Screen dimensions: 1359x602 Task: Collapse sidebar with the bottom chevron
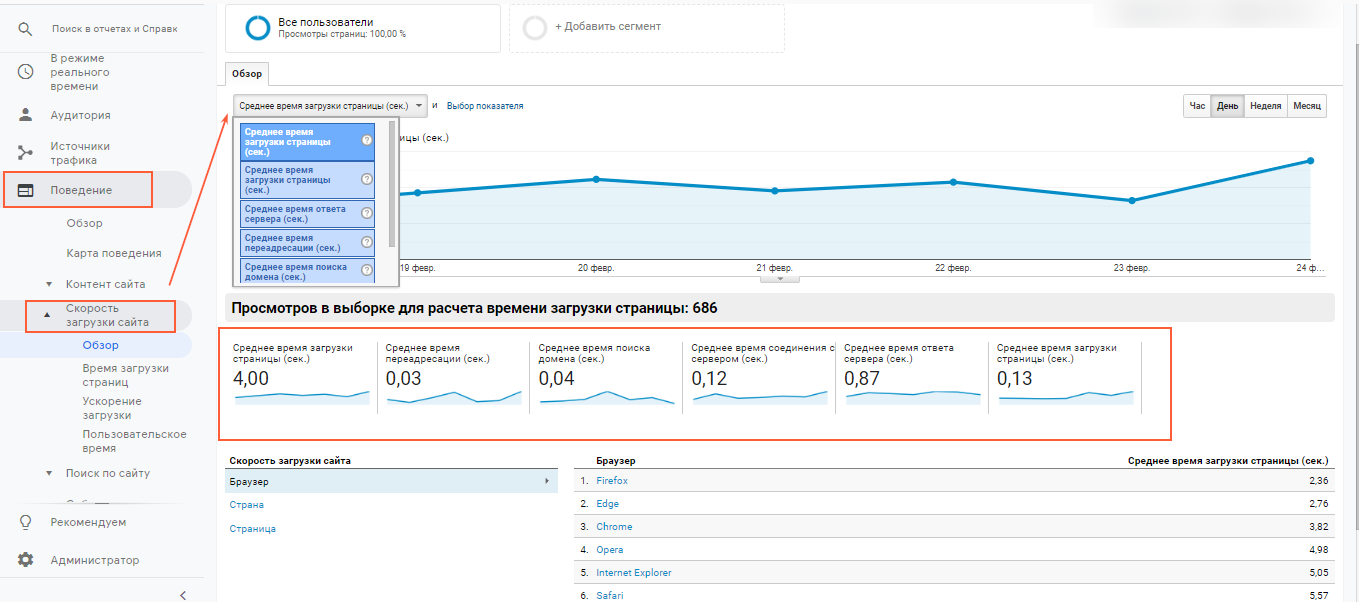point(182,595)
